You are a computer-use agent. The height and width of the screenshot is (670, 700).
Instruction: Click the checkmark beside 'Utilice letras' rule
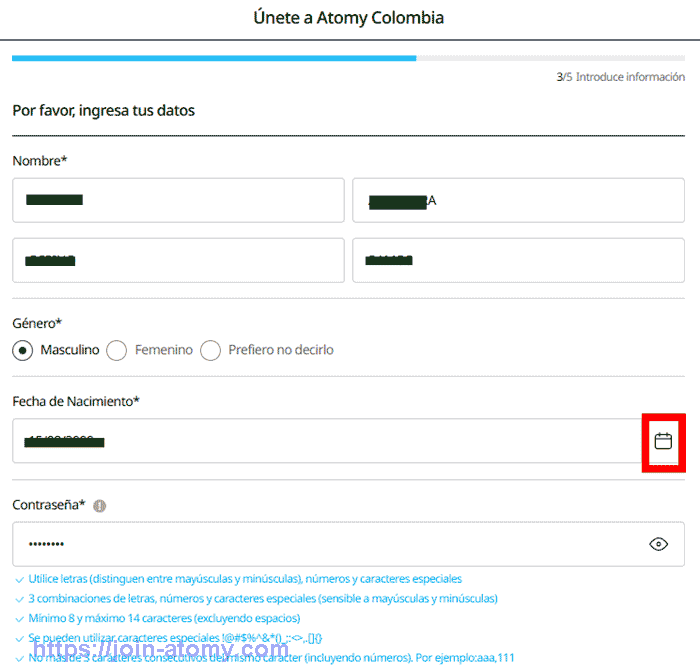[x=19, y=579]
